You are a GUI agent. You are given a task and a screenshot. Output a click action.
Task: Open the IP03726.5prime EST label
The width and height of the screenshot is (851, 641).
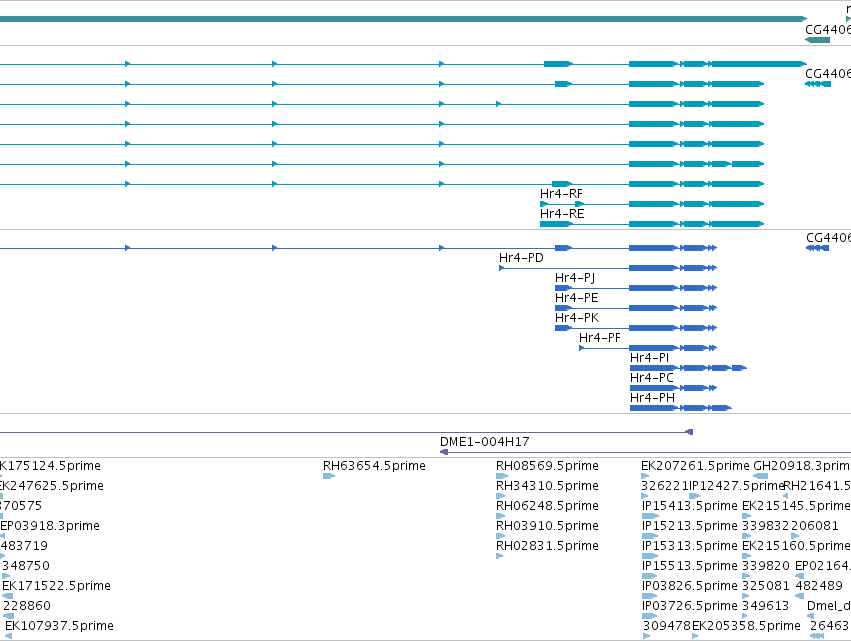click(689, 606)
